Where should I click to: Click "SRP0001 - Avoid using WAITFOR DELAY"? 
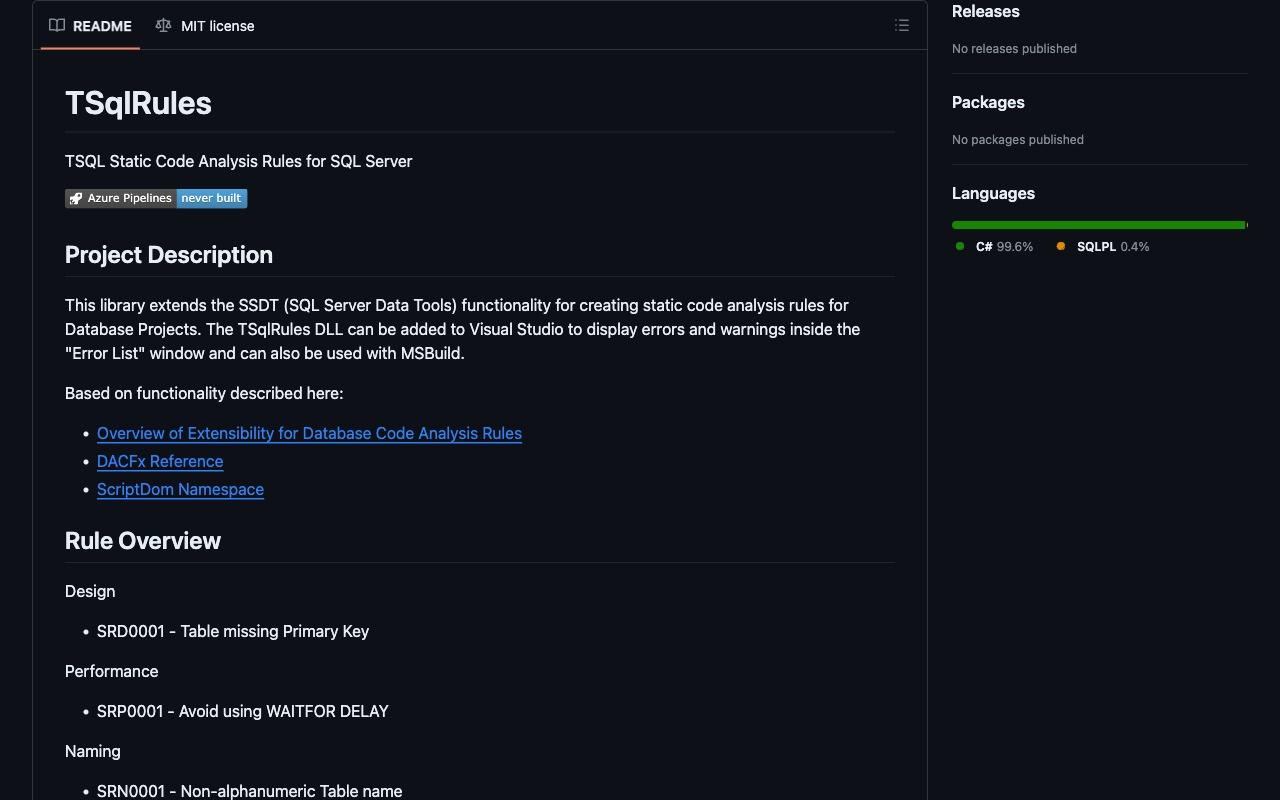pyautogui.click(x=243, y=711)
